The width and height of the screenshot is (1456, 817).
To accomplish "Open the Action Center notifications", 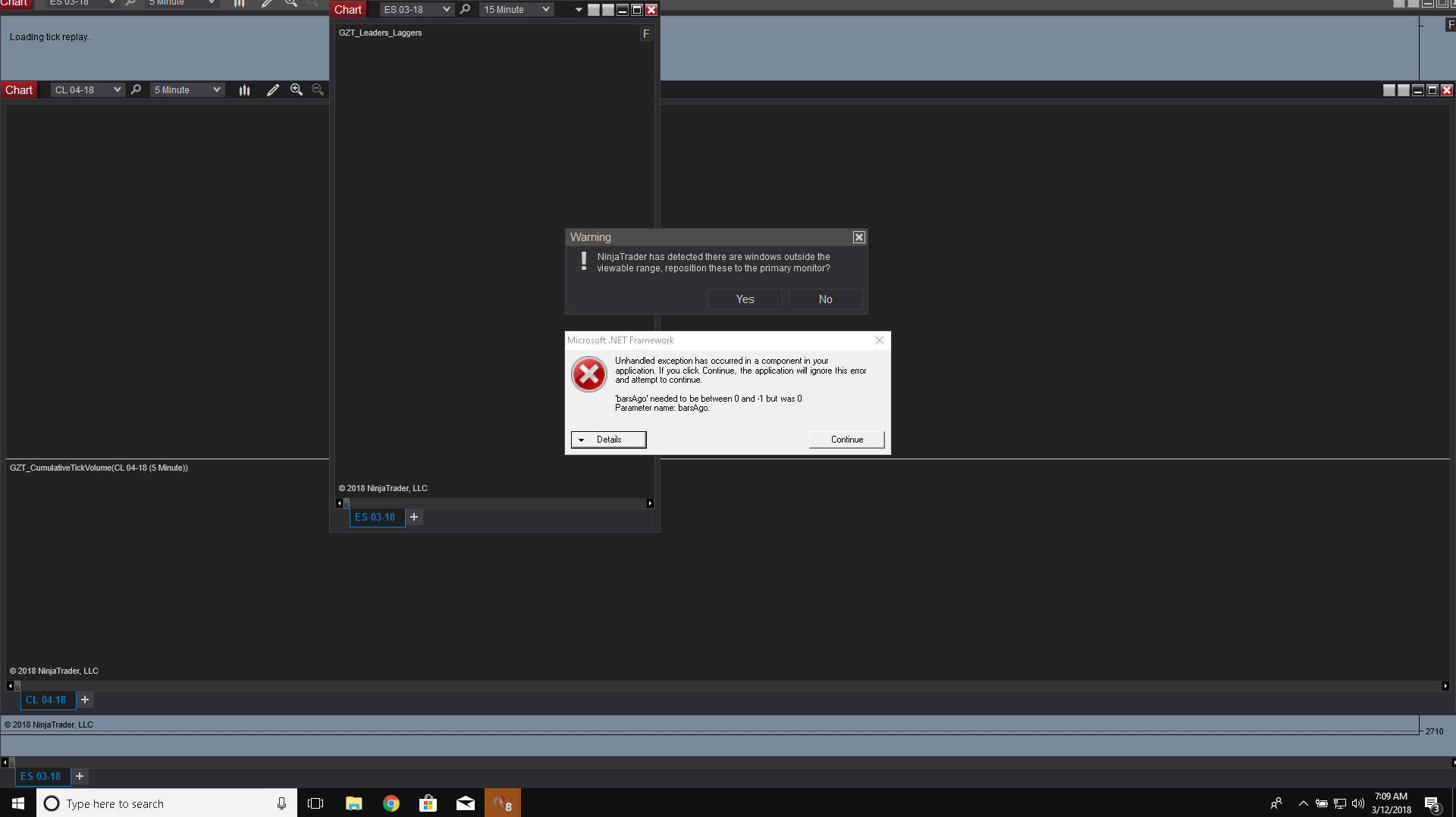I will (1432, 803).
